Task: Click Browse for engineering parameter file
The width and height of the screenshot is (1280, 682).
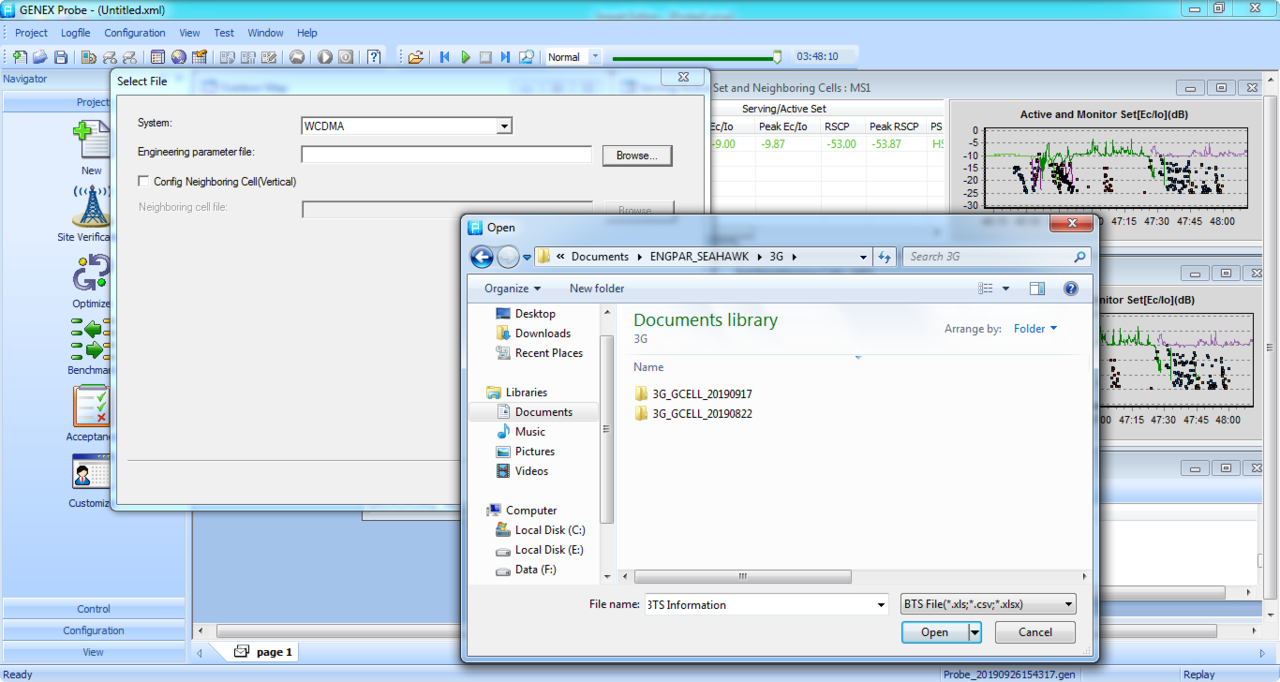Action: point(637,155)
